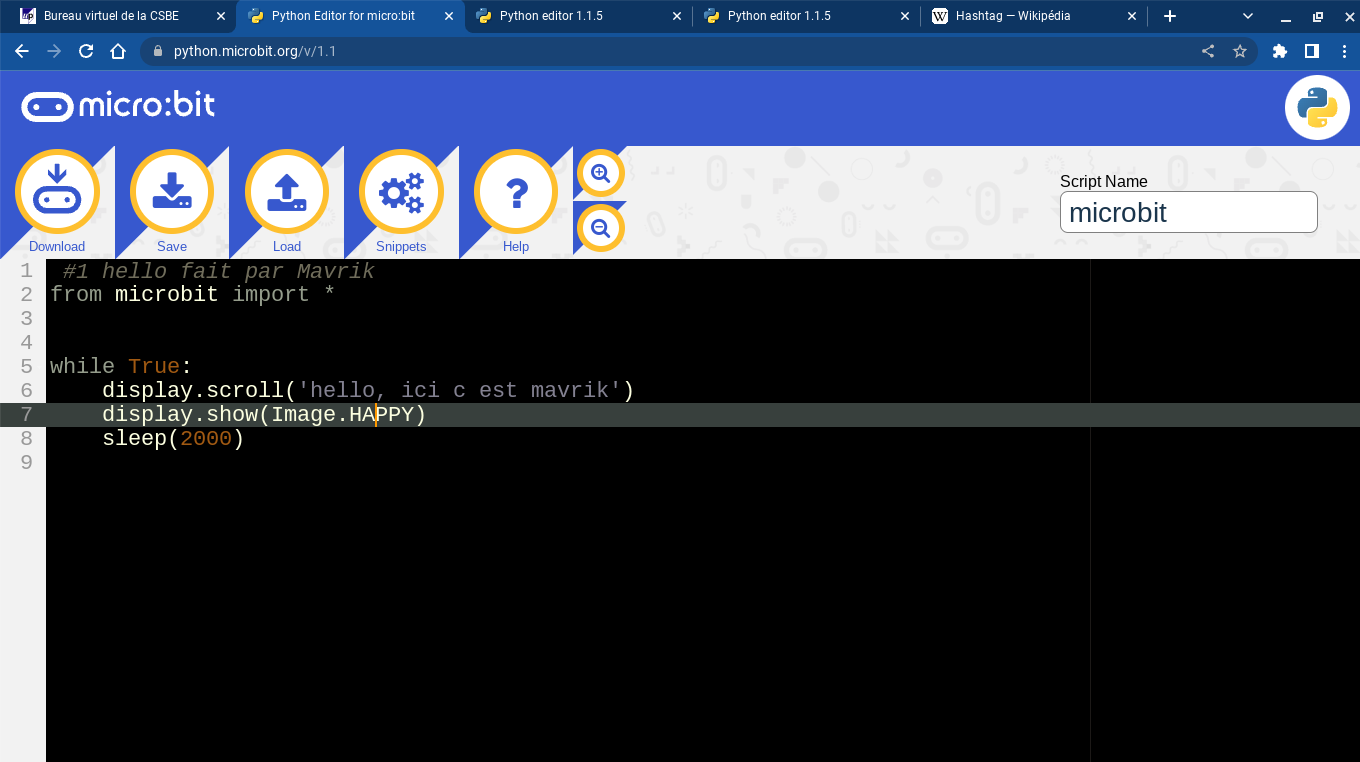Click the micro:bit logo
The width and height of the screenshot is (1360, 762).
(118, 105)
